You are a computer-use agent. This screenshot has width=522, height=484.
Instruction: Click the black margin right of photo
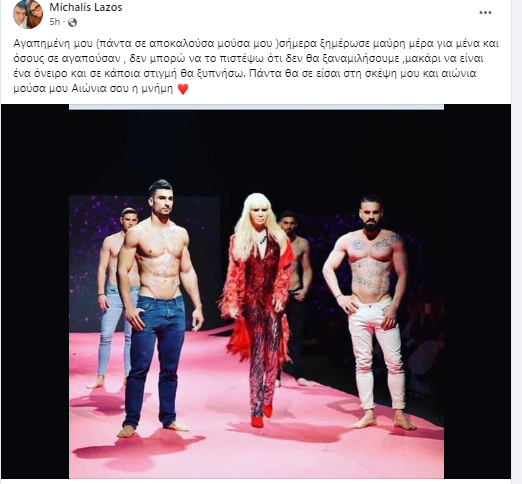pos(477,292)
